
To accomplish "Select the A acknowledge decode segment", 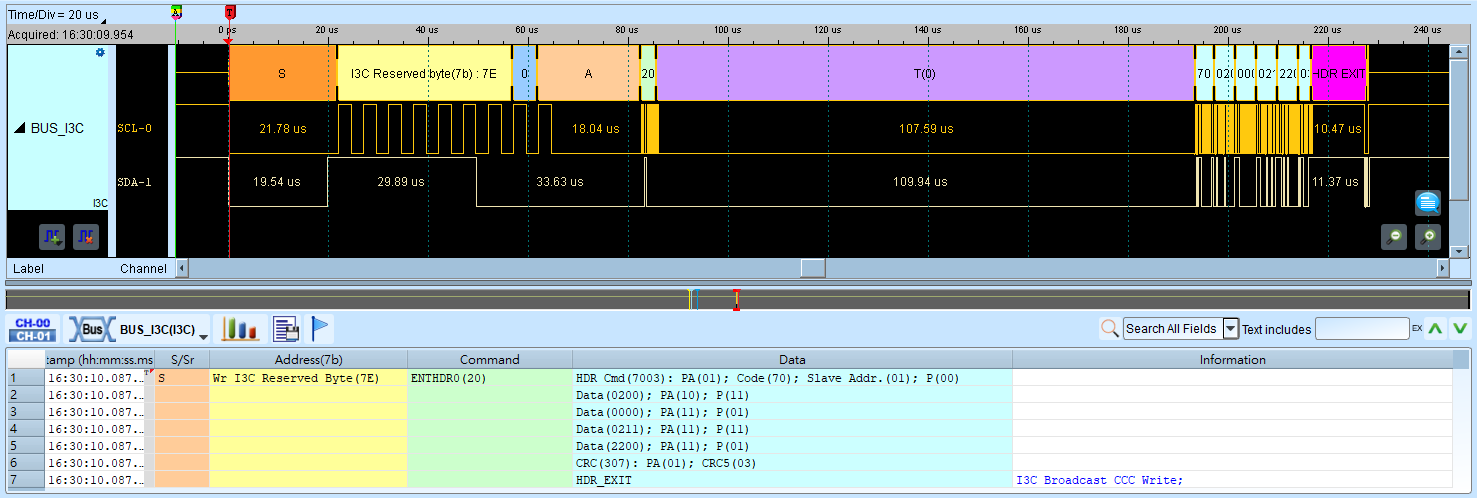I will (588, 73).
